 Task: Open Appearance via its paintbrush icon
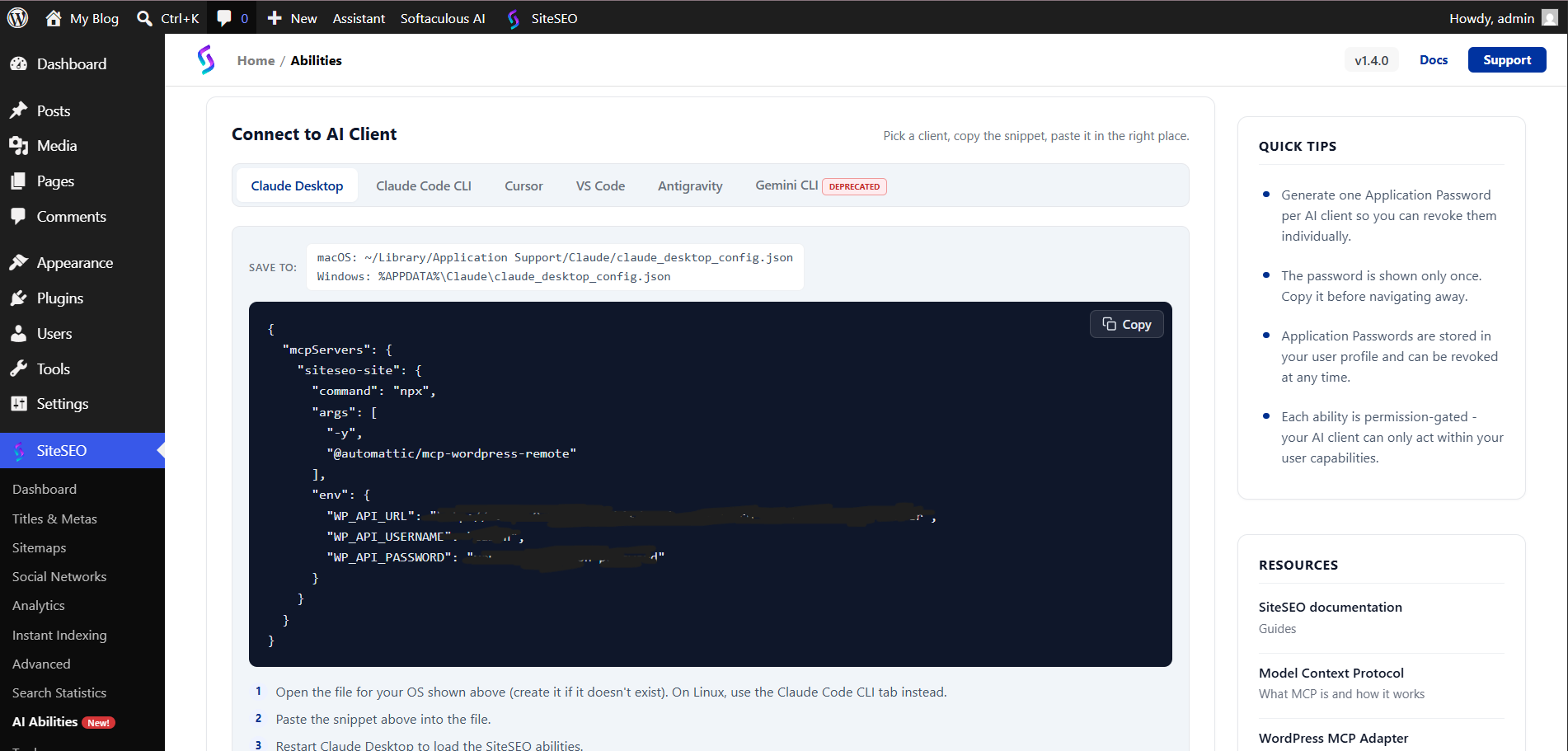pos(18,262)
